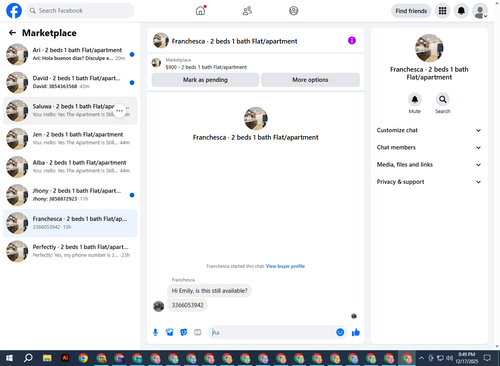
Task: Search in conversation magnifier icon
Action: pos(443,99)
